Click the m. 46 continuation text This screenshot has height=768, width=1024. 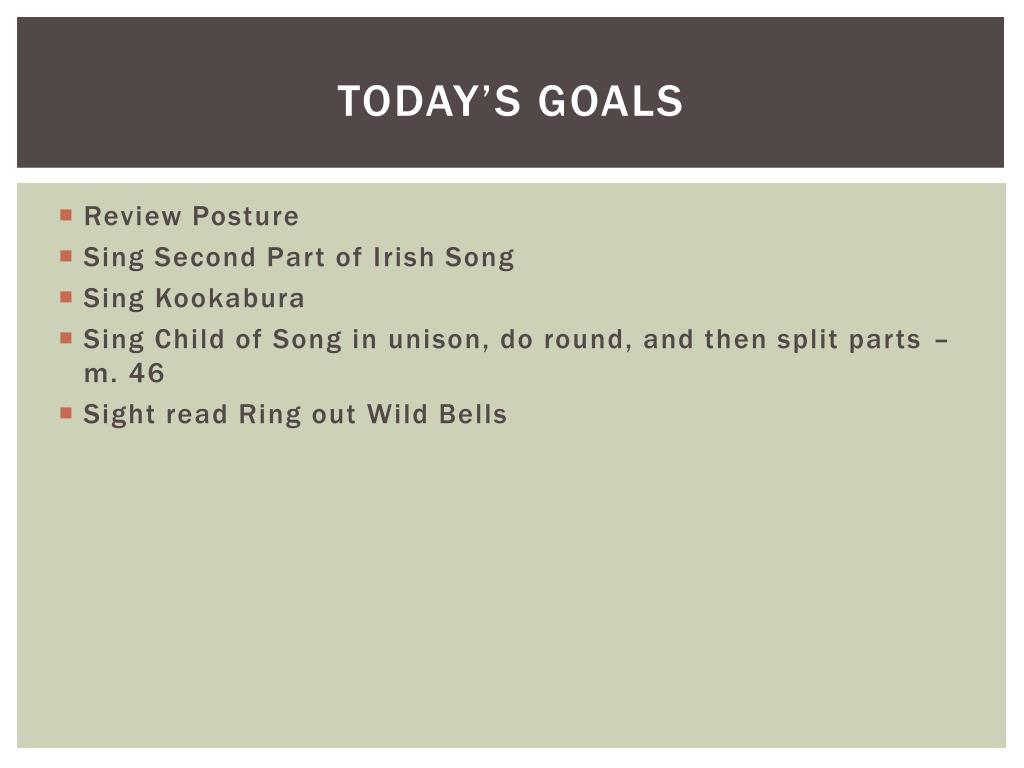click(x=124, y=374)
